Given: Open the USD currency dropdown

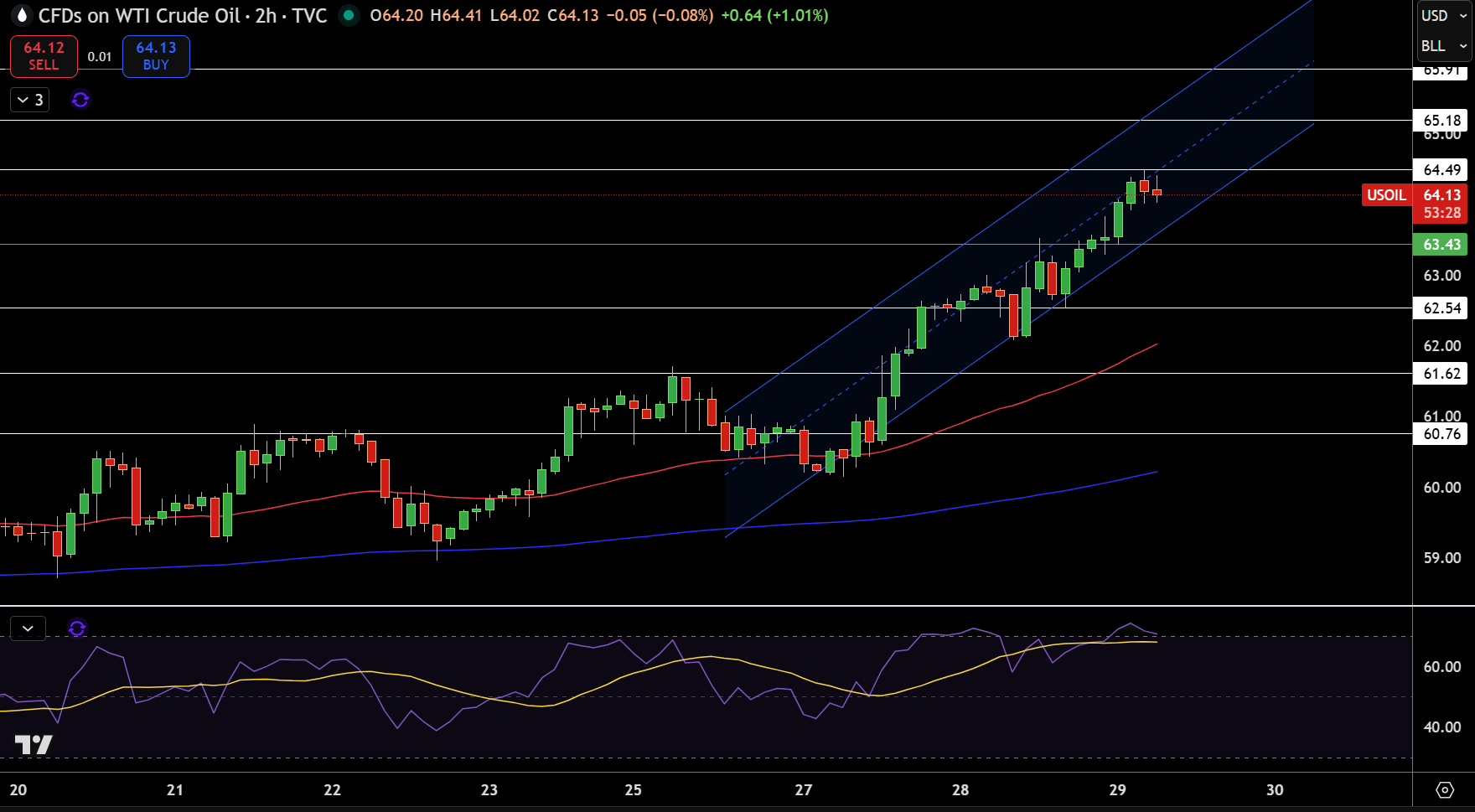Looking at the screenshot, I should (1445, 15).
